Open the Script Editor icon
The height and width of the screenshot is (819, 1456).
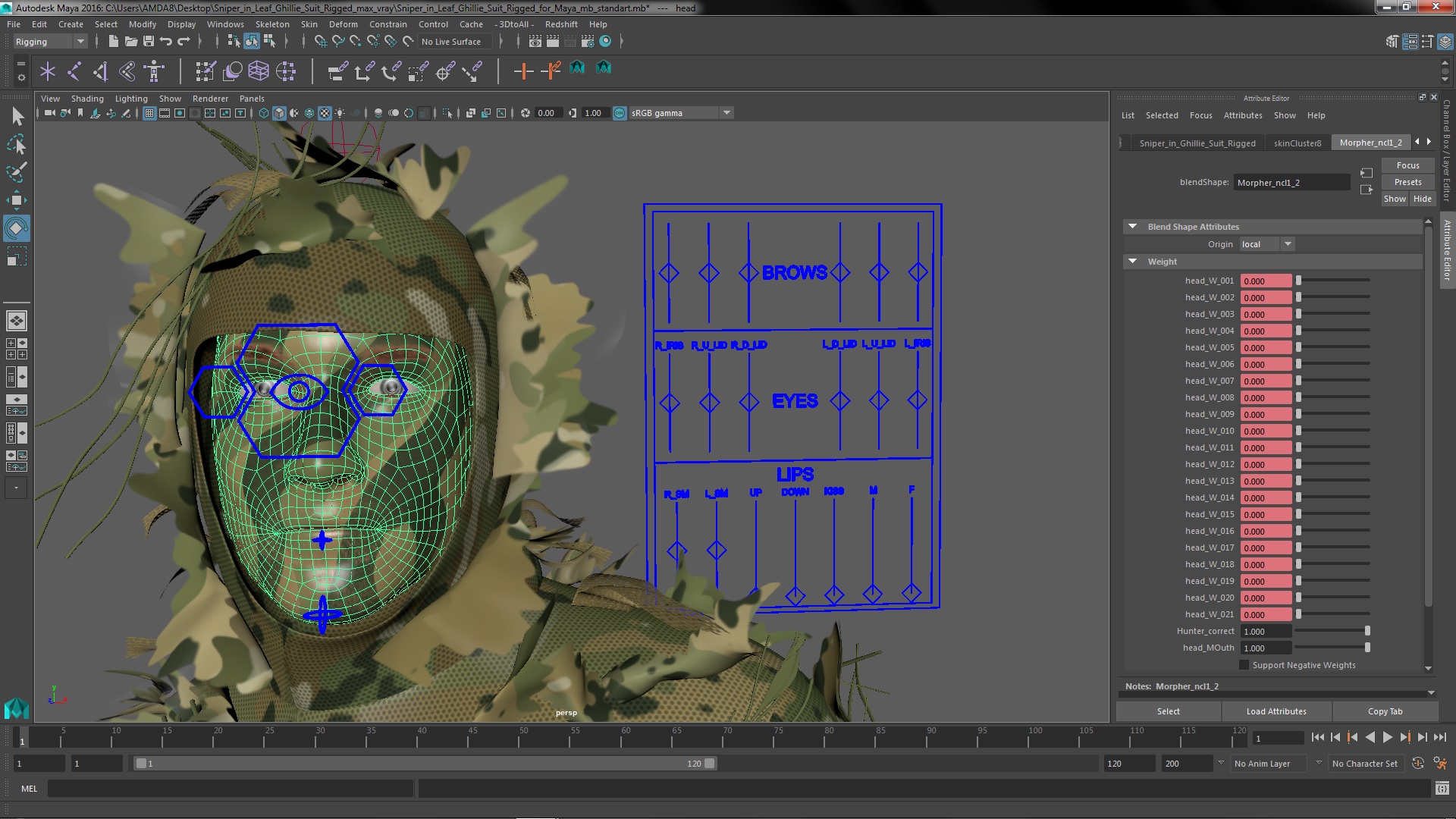click(1442, 789)
